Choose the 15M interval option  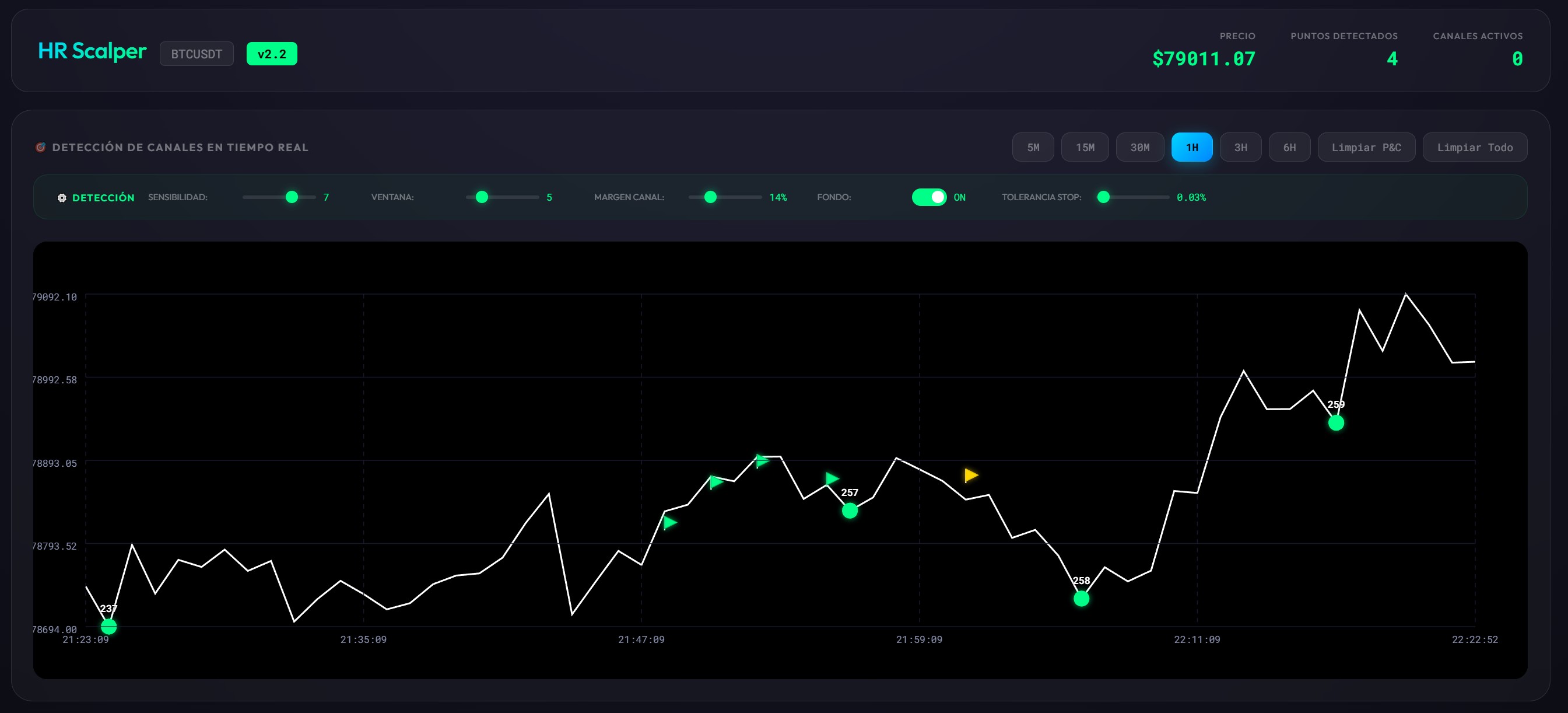click(x=1085, y=146)
